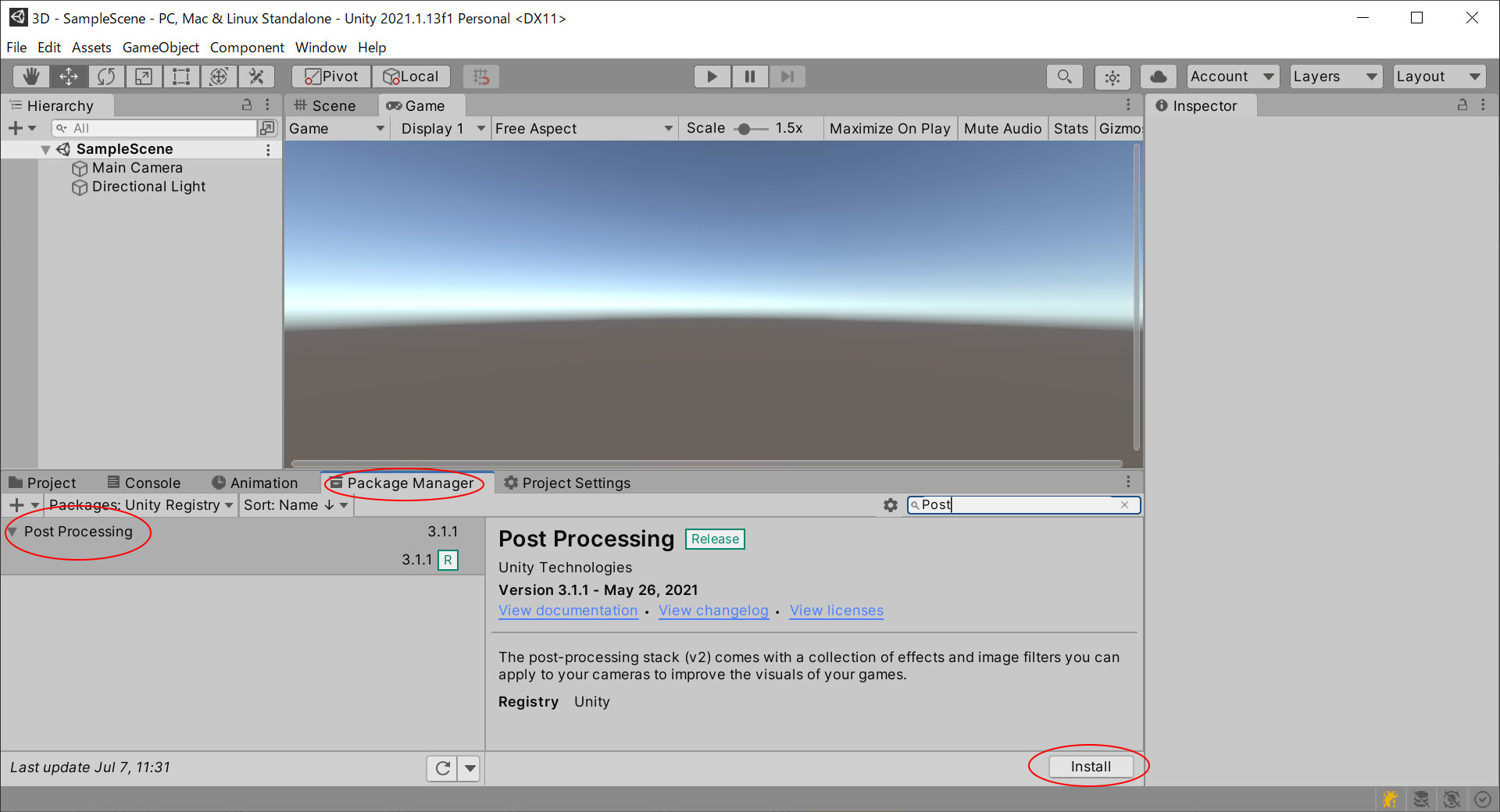Image resolution: width=1500 pixels, height=812 pixels.
Task: Open Packages: Unity Registry dropdown
Action: pos(141,505)
